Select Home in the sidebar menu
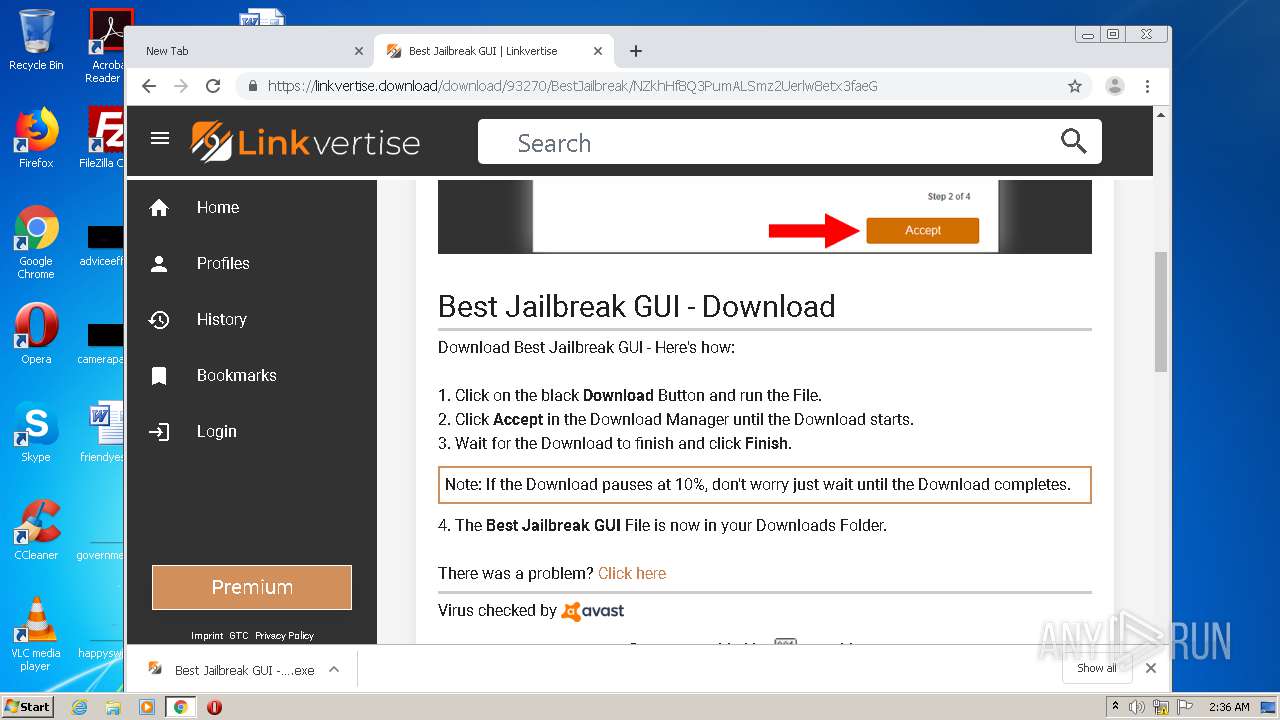This screenshot has height=720, width=1280. click(x=251, y=207)
